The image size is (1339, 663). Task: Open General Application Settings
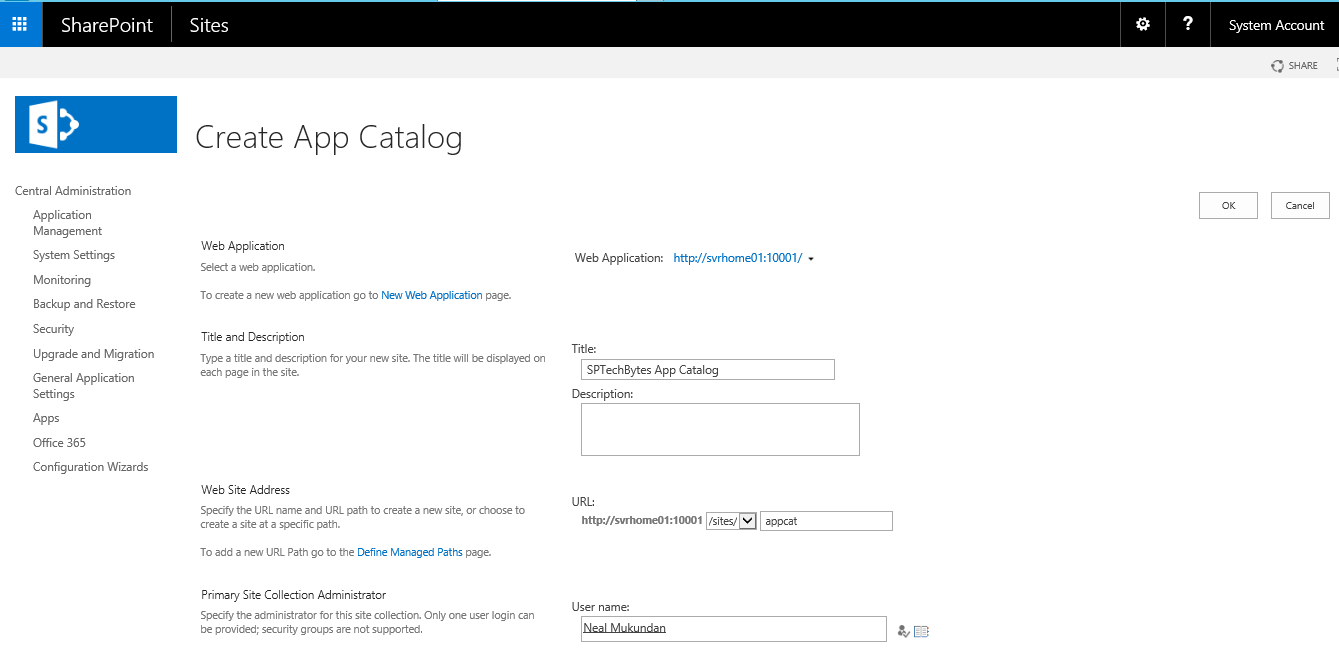[84, 386]
